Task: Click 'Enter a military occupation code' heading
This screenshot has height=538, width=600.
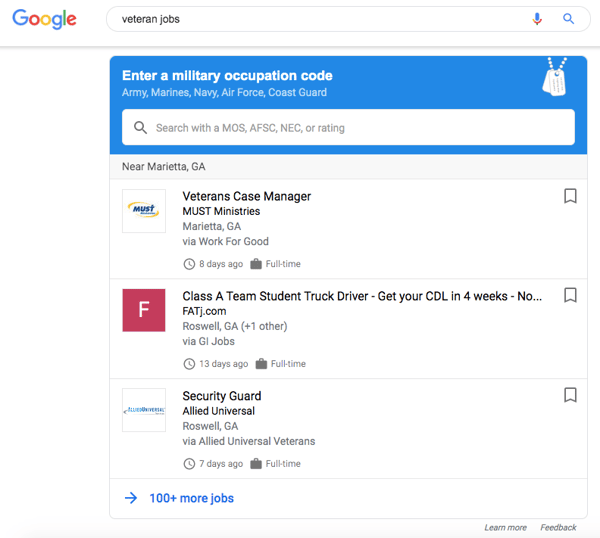Action: click(x=227, y=76)
